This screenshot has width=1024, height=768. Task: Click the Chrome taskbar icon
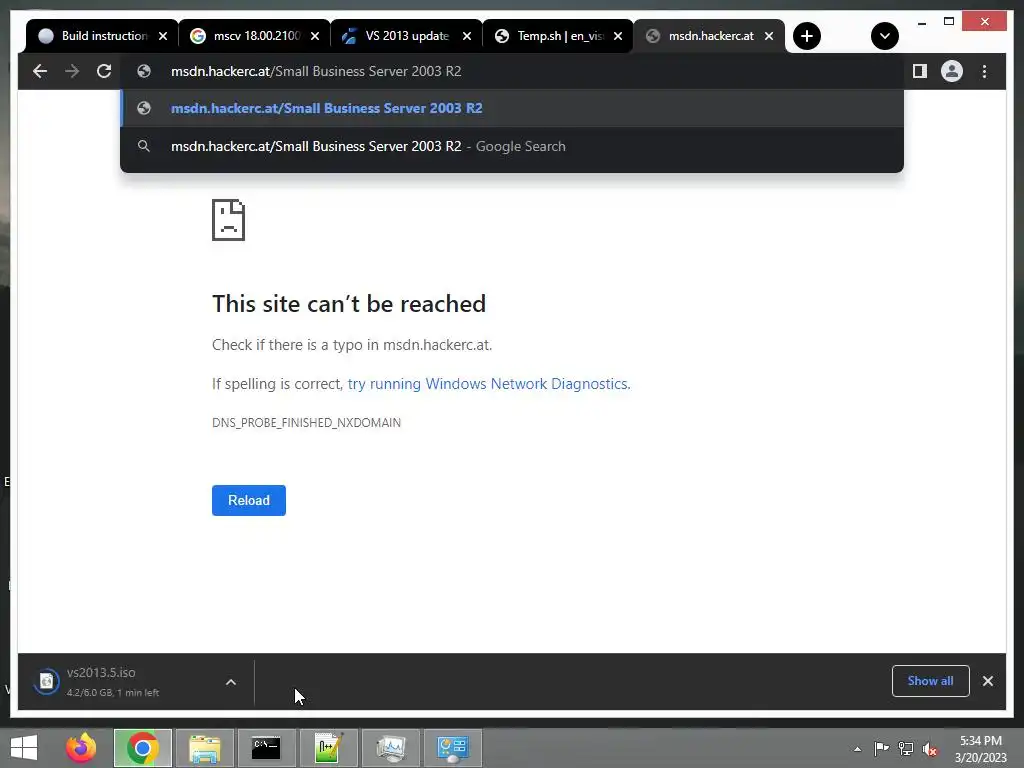(142, 748)
